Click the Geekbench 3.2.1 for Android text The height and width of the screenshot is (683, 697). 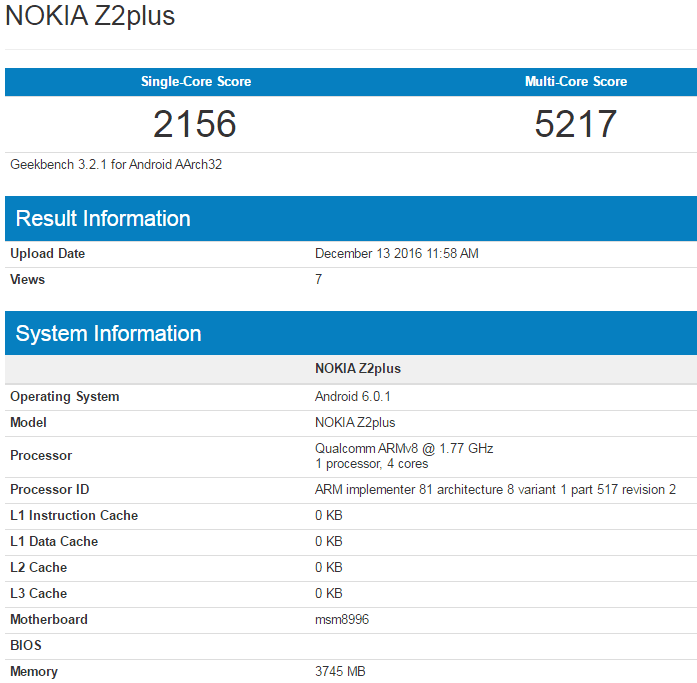pyautogui.click(x=116, y=164)
